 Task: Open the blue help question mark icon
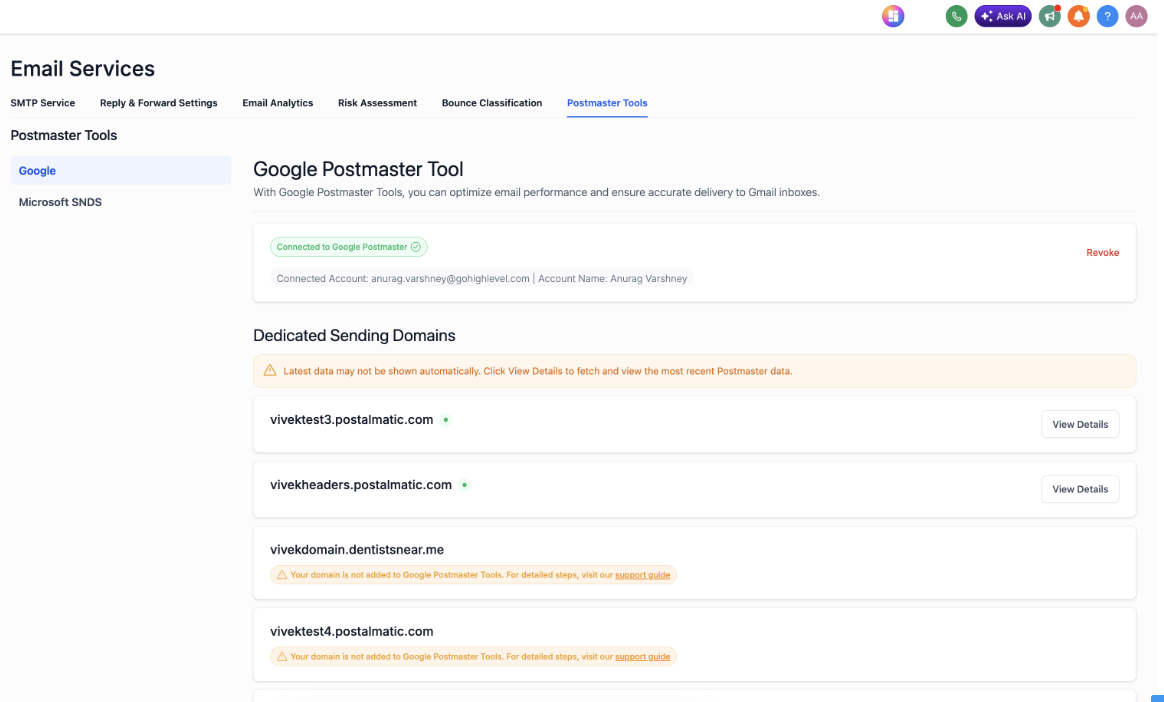(1108, 16)
